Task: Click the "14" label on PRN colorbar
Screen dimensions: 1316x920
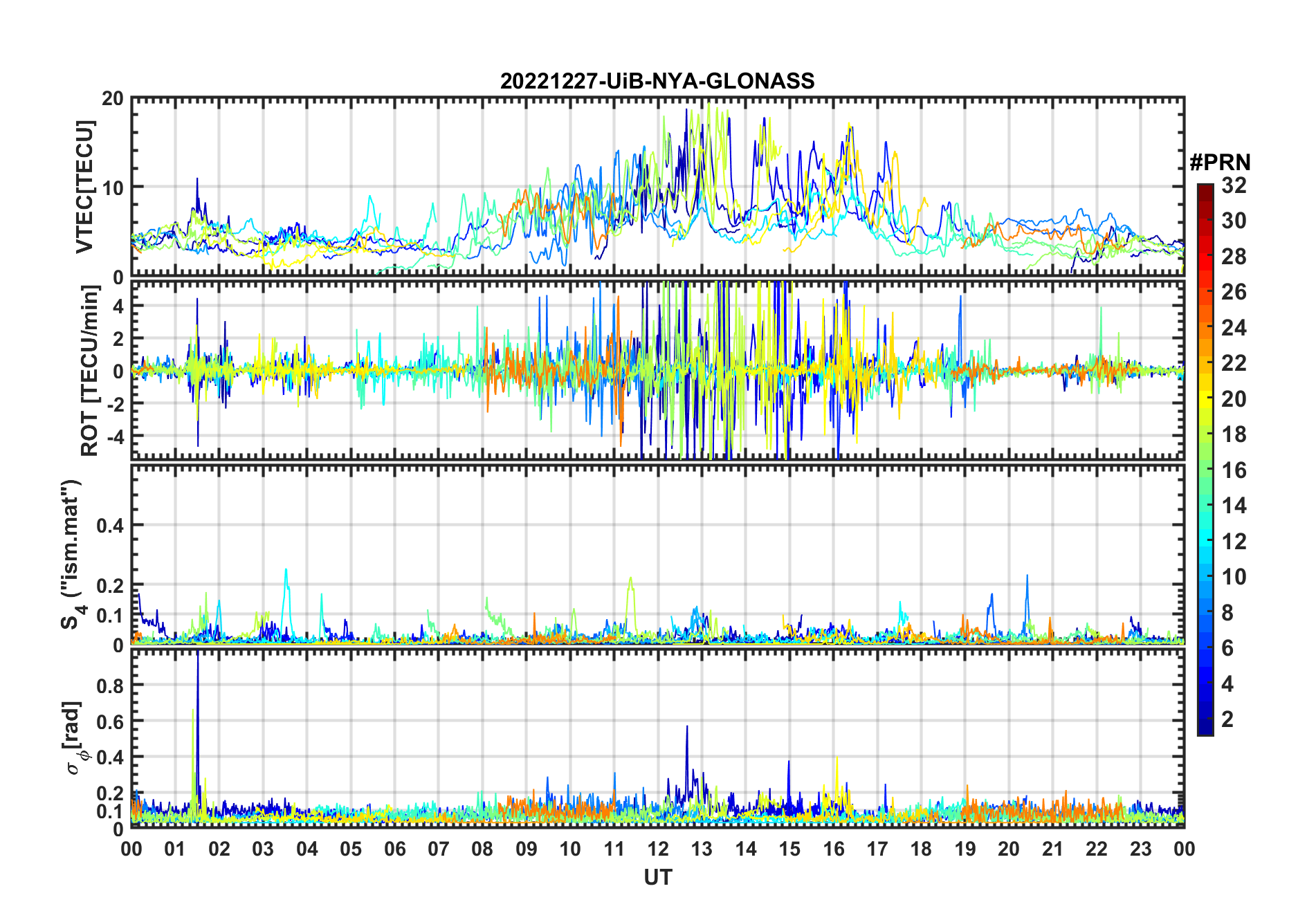Action: (1234, 506)
